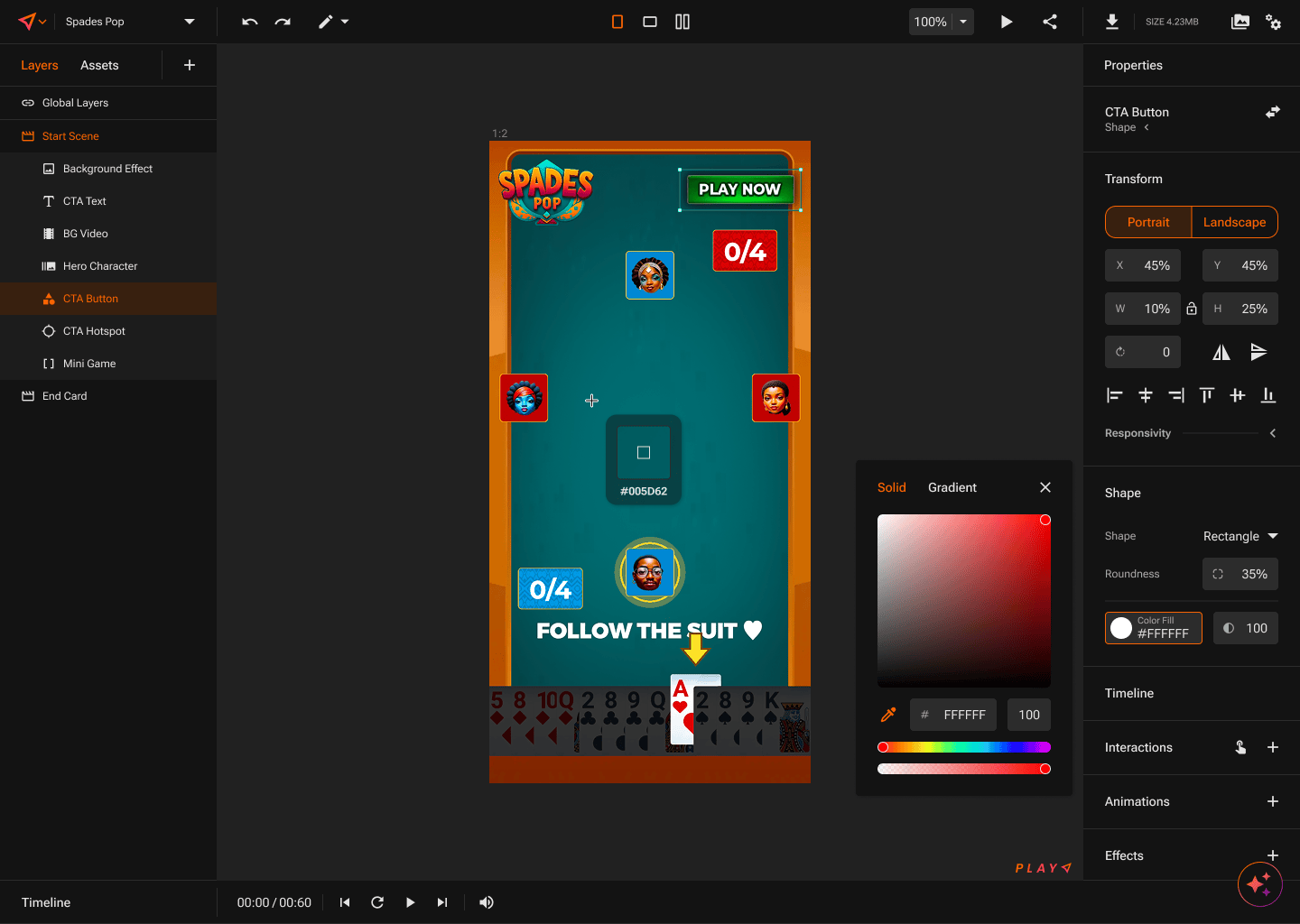The width and height of the screenshot is (1300, 924).
Task: Play the timeline in bottom bar
Action: [x=410, y=902]
